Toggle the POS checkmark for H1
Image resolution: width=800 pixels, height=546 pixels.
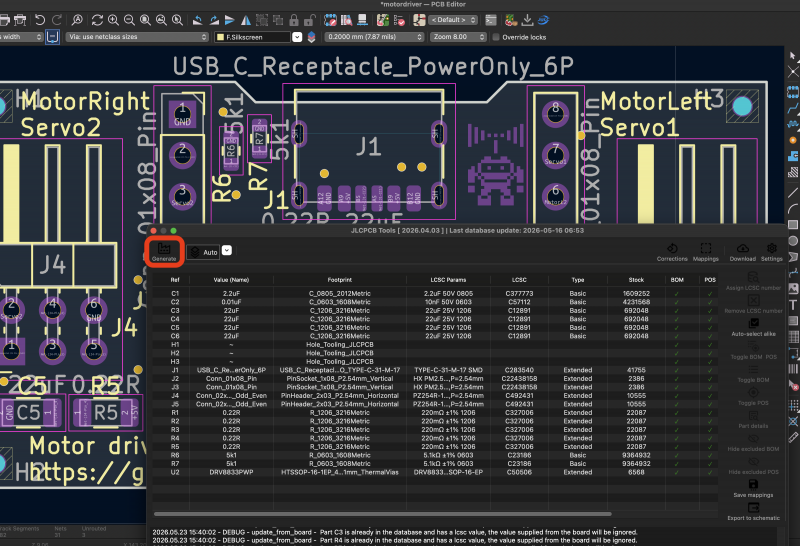click(709, 344)
